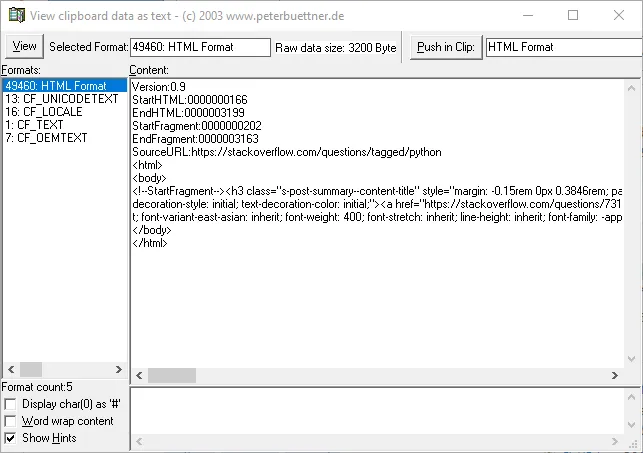Select the 7: CF_OEMTEXT format

point(46,138)
